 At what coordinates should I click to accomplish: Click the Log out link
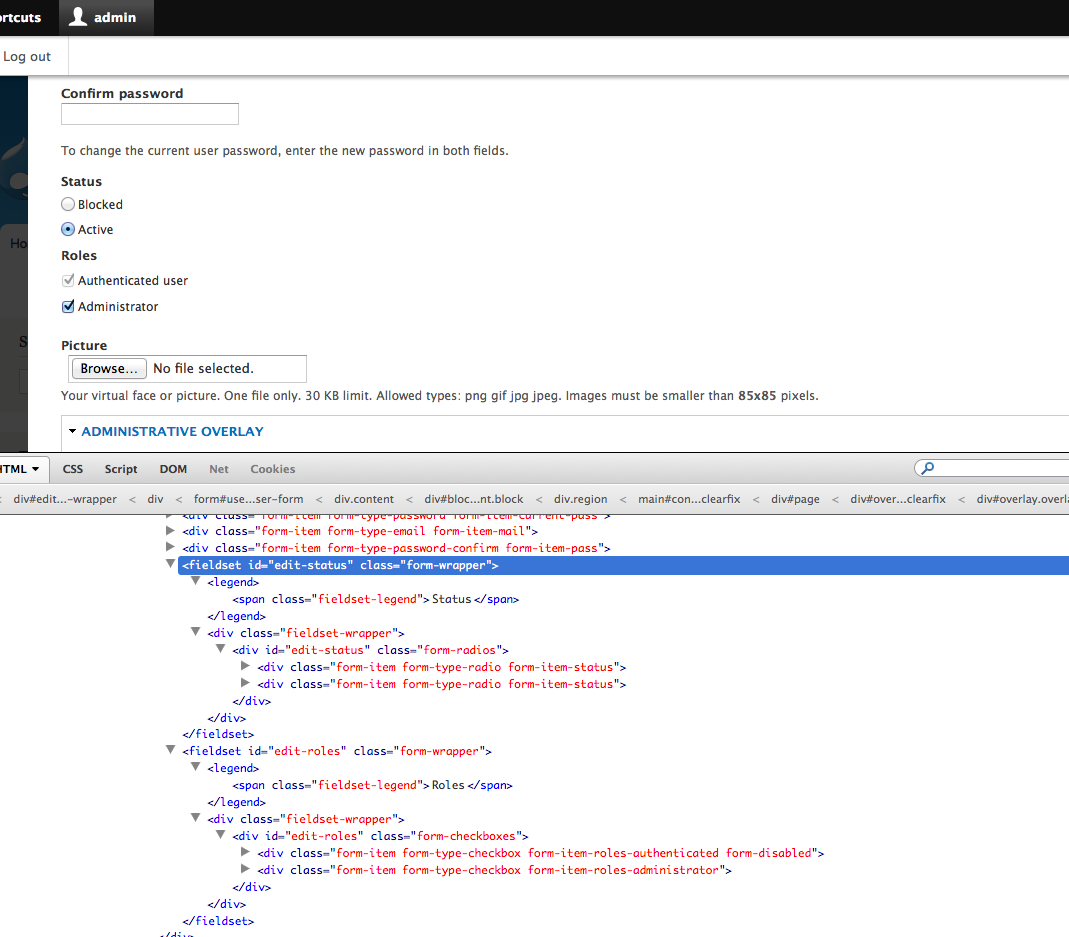[x=27, y=56]
